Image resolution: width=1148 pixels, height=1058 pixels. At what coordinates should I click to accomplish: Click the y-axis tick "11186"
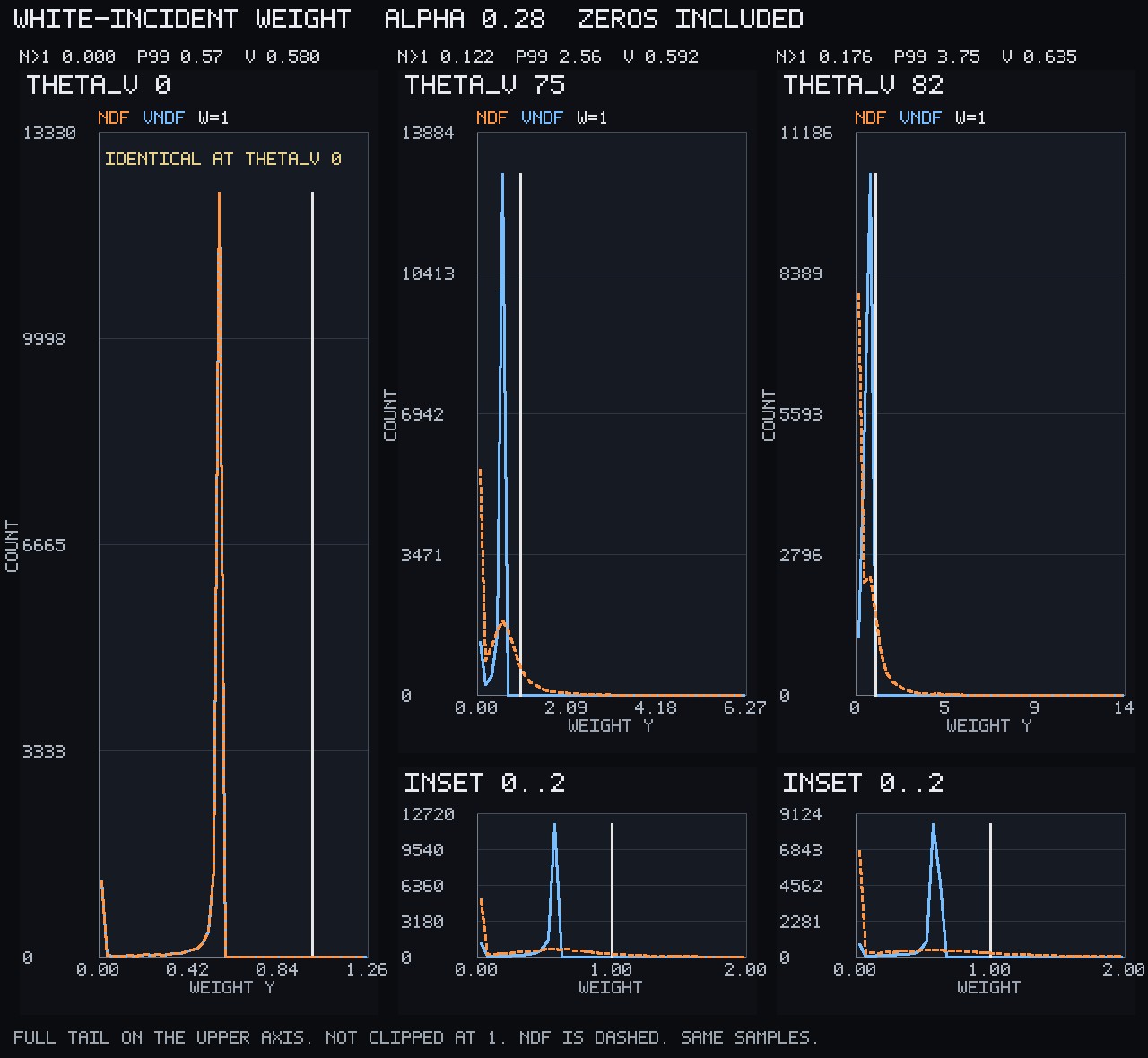[806, 133]
